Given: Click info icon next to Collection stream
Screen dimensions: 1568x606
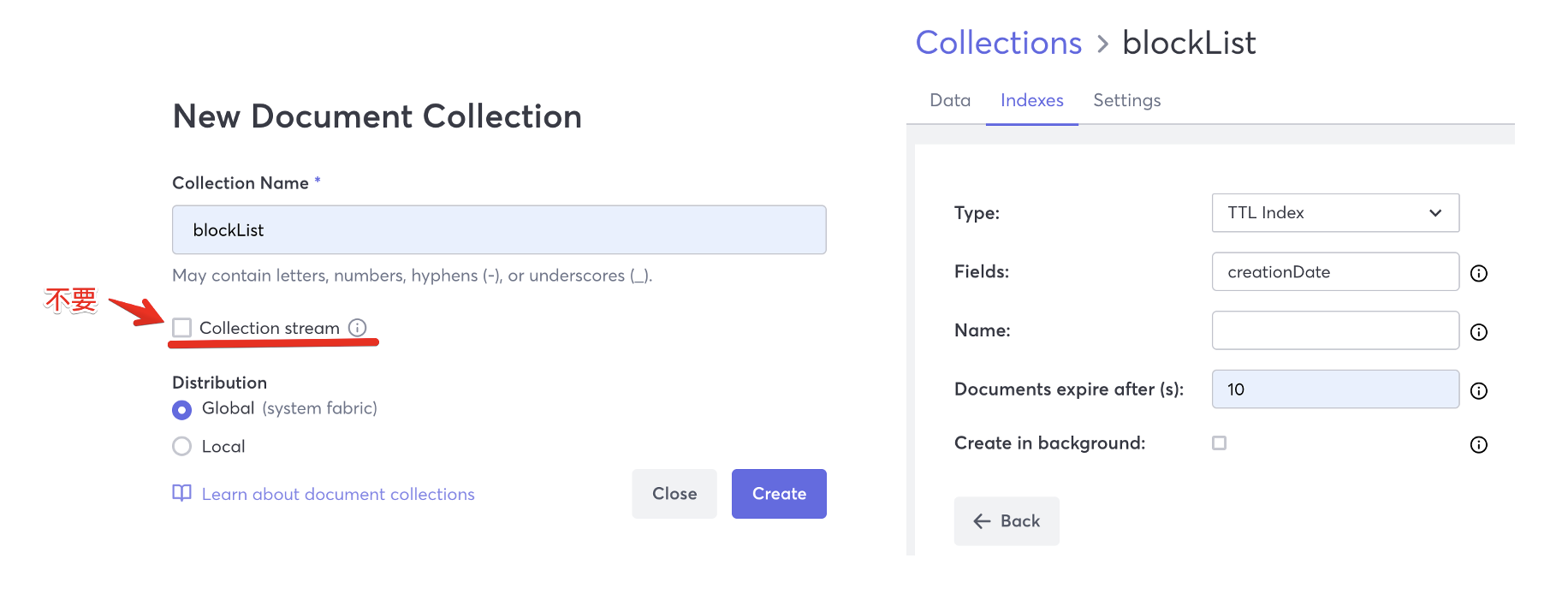Looking at the screenshot, I should point(358,328).
